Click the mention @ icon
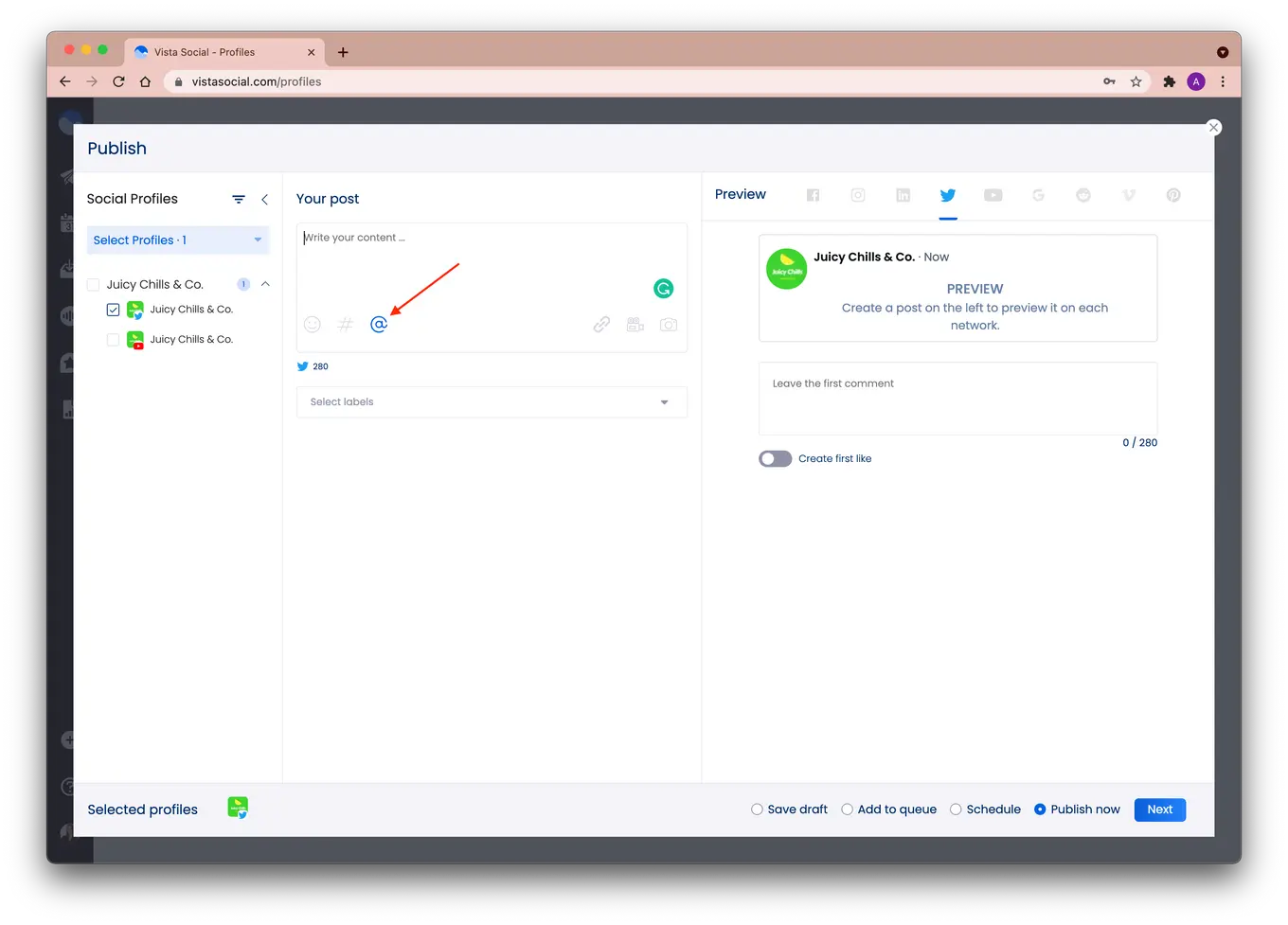1288x925 pixels. click(x=379, y=325)
